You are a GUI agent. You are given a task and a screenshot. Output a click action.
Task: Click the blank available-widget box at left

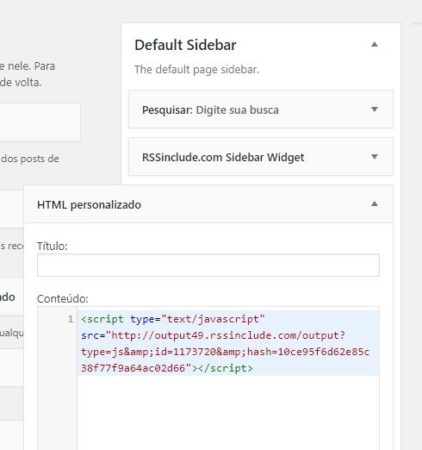pos(40,122)
